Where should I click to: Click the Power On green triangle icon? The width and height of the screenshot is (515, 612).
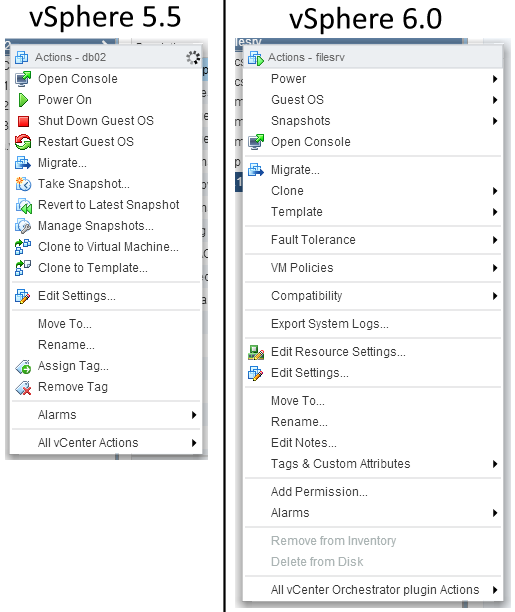[23, 100]
